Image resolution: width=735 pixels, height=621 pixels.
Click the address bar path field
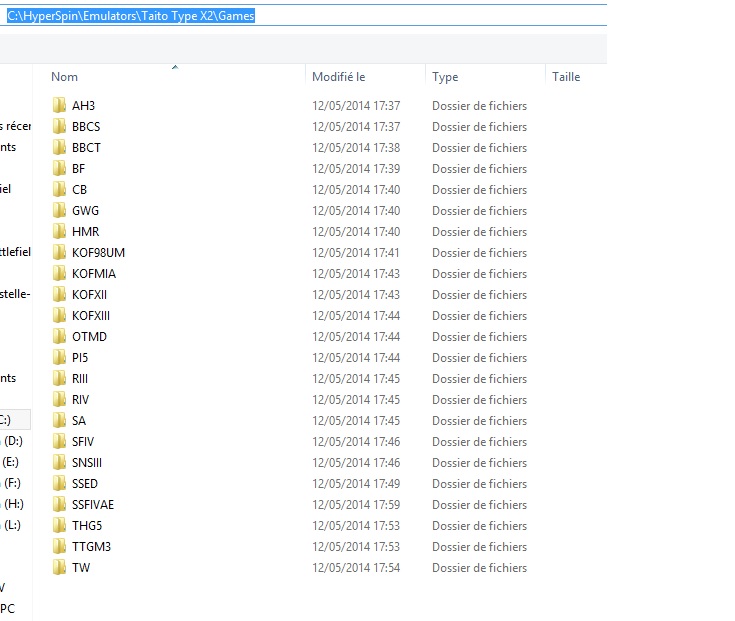pyautogui.click(x=303, y=16)
